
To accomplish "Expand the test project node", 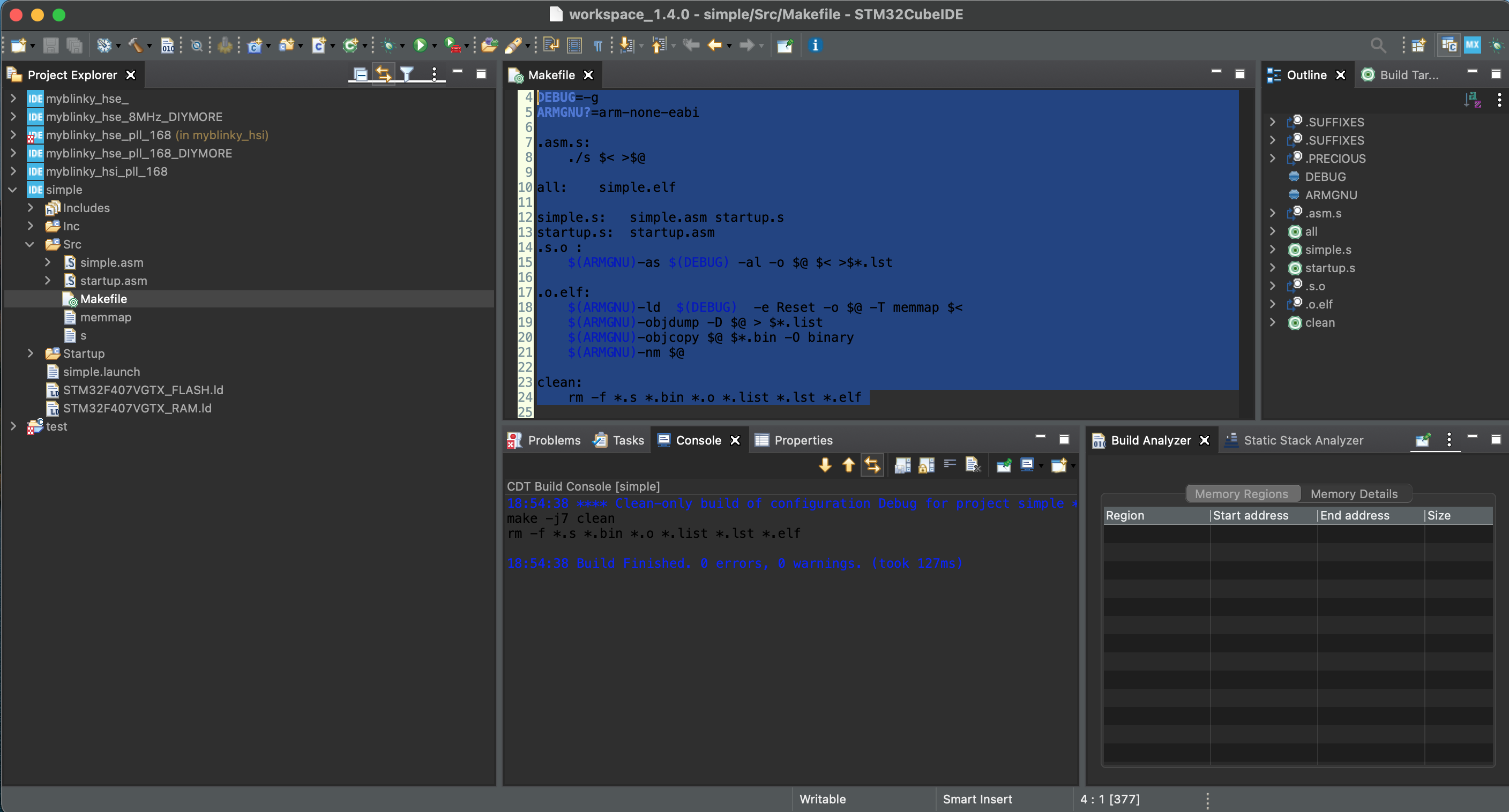I will tap(13, 426).
